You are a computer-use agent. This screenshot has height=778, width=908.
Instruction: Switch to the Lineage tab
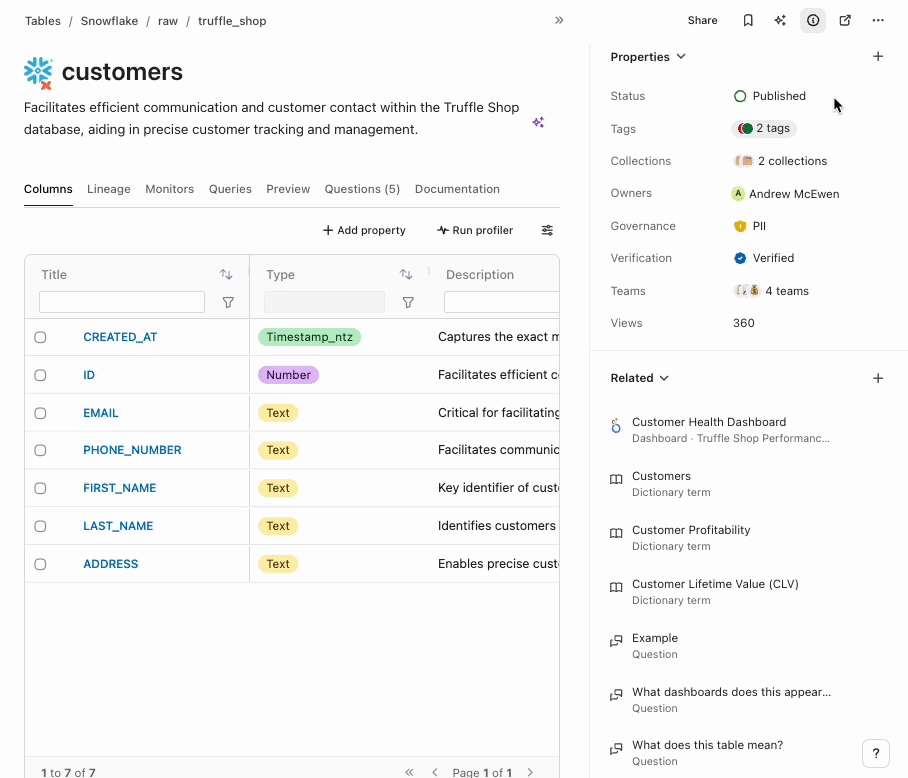coord(108,189)
